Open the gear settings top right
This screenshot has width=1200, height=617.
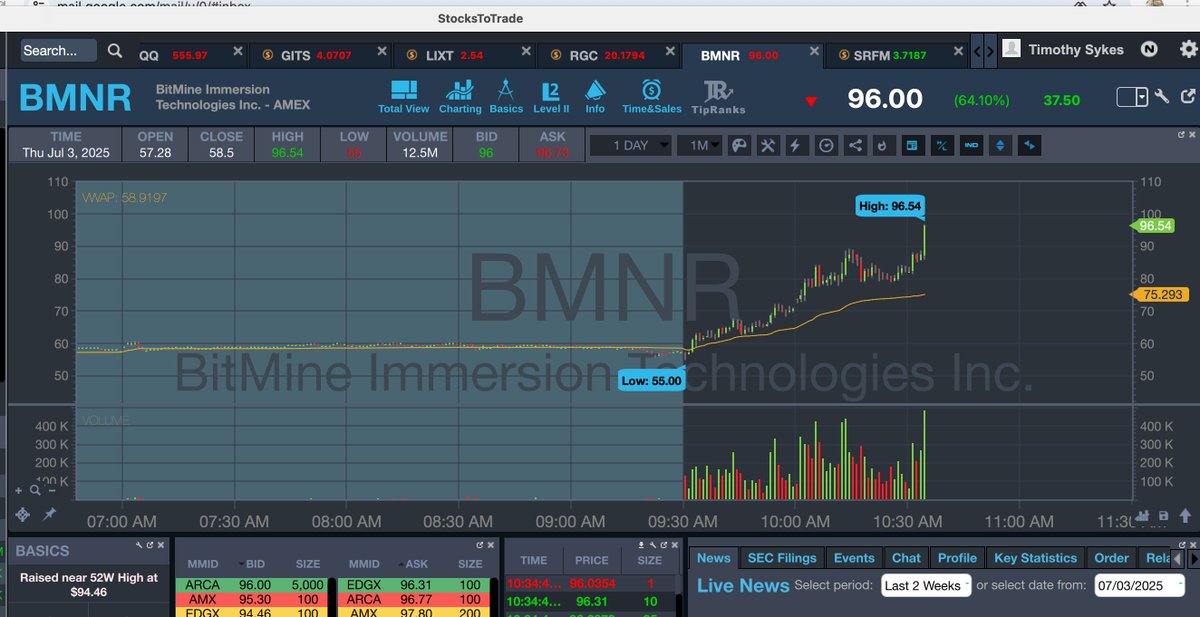(1187, 49)
